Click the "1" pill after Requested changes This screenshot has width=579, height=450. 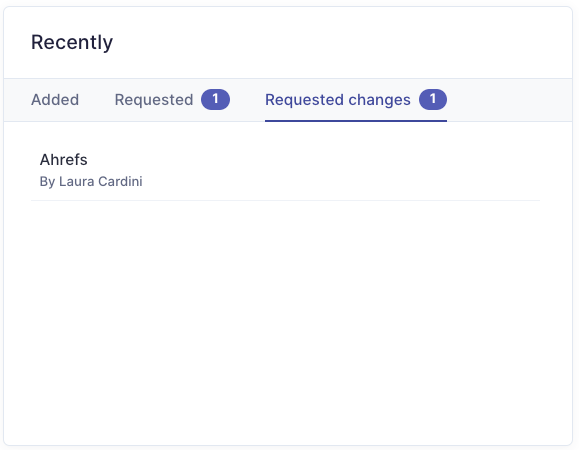pos(433,99)
